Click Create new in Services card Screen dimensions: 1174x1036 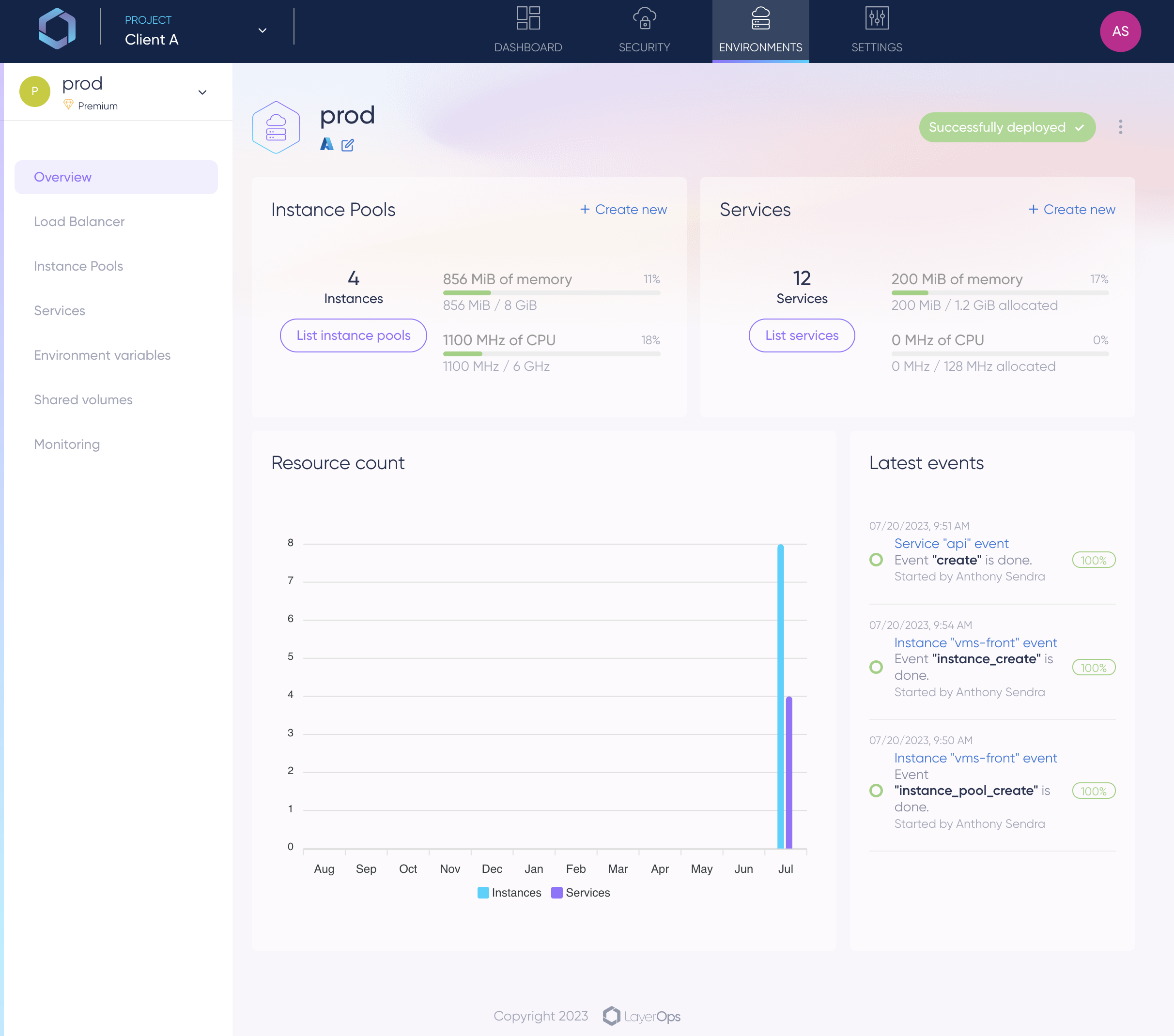click(1072, 210)
